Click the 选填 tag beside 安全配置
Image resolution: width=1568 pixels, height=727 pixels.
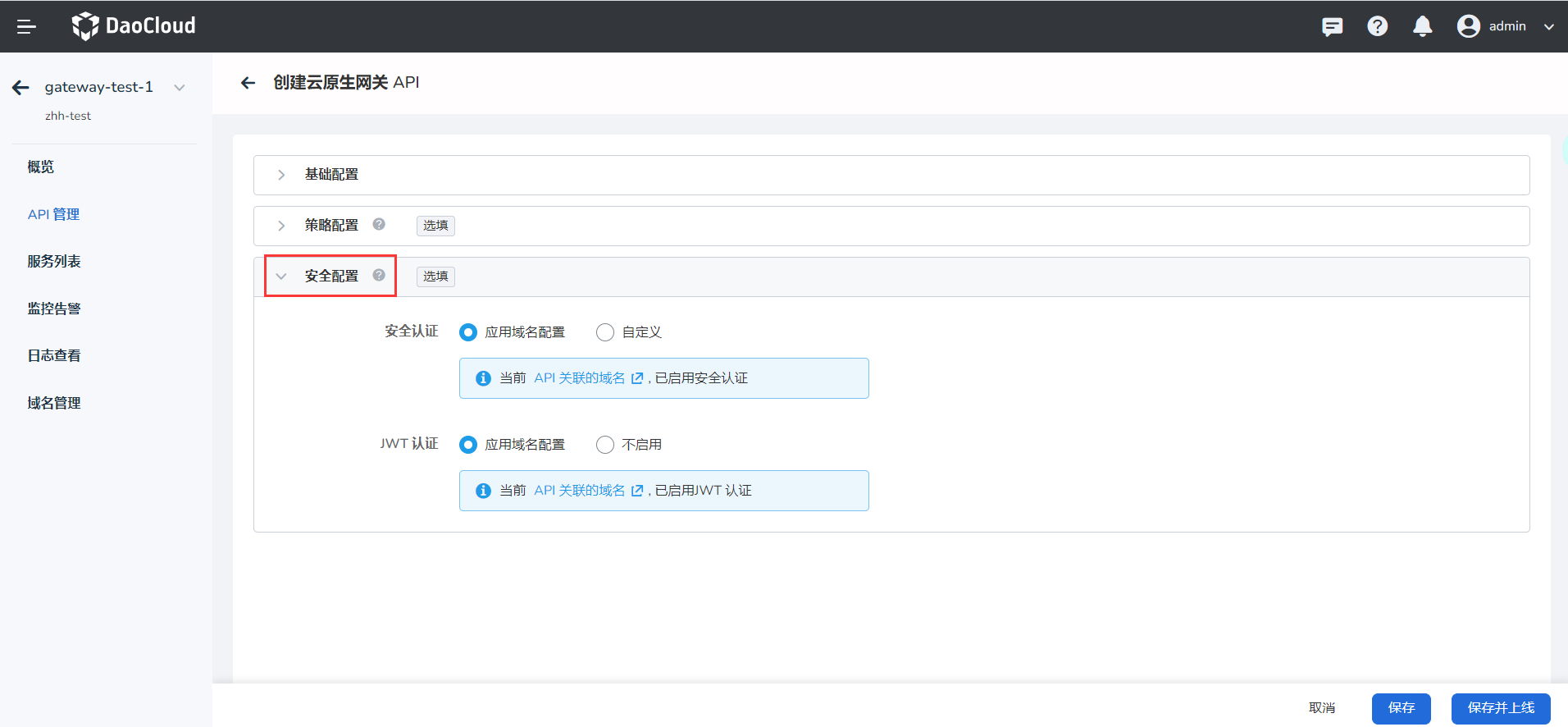tap(435, 277)
